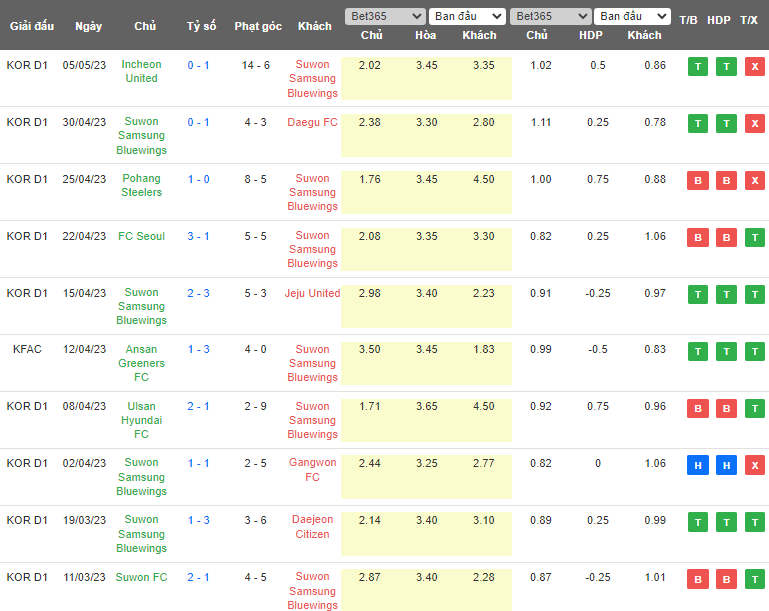Open the Daegu FC team link
The image size is (769, 611).
(312, 121)
